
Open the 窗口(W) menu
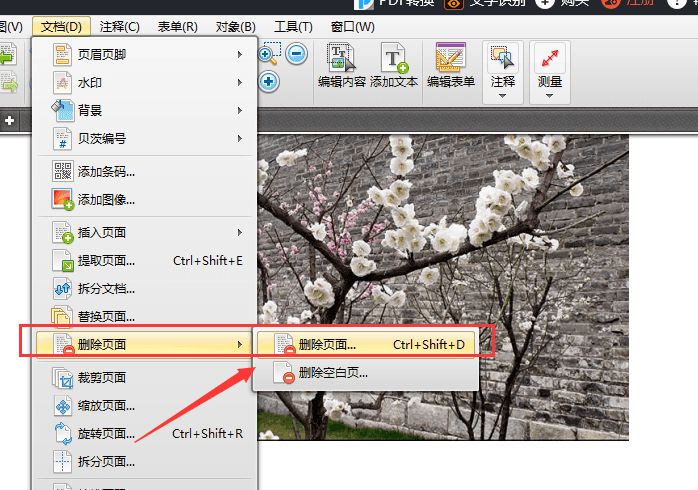[x=353, y=27]
